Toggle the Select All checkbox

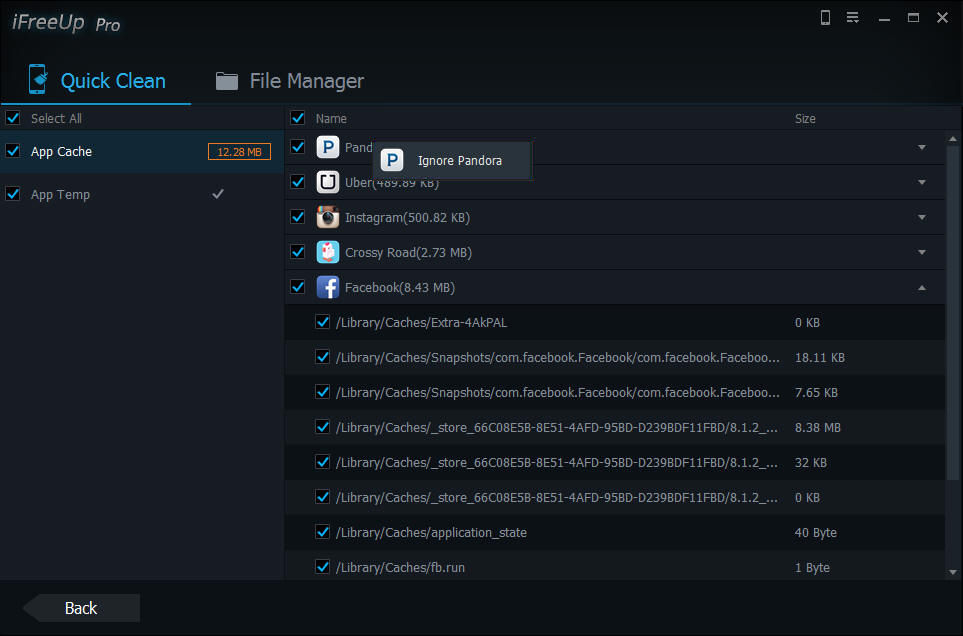(x=13, y=118)
